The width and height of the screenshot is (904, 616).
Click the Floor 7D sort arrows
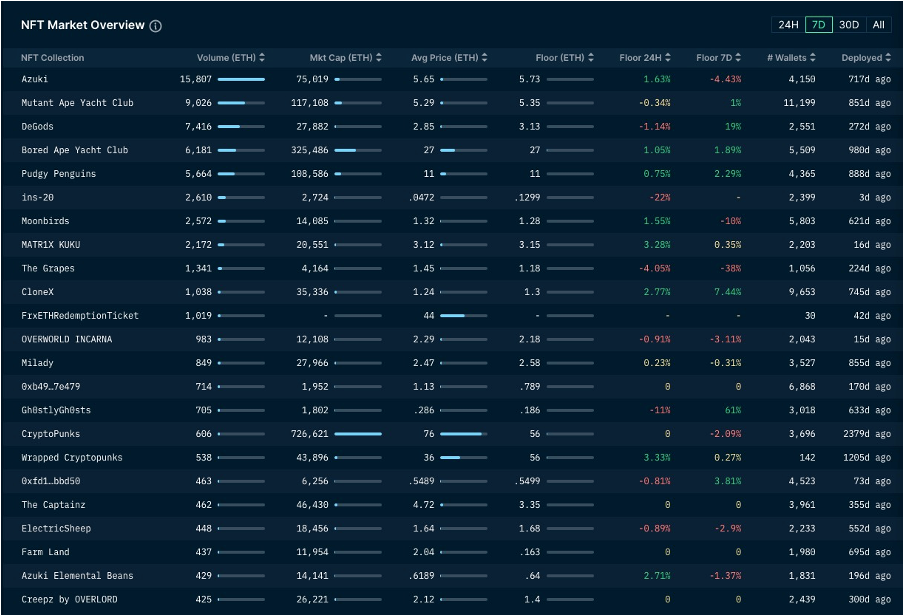pos(738,58)
